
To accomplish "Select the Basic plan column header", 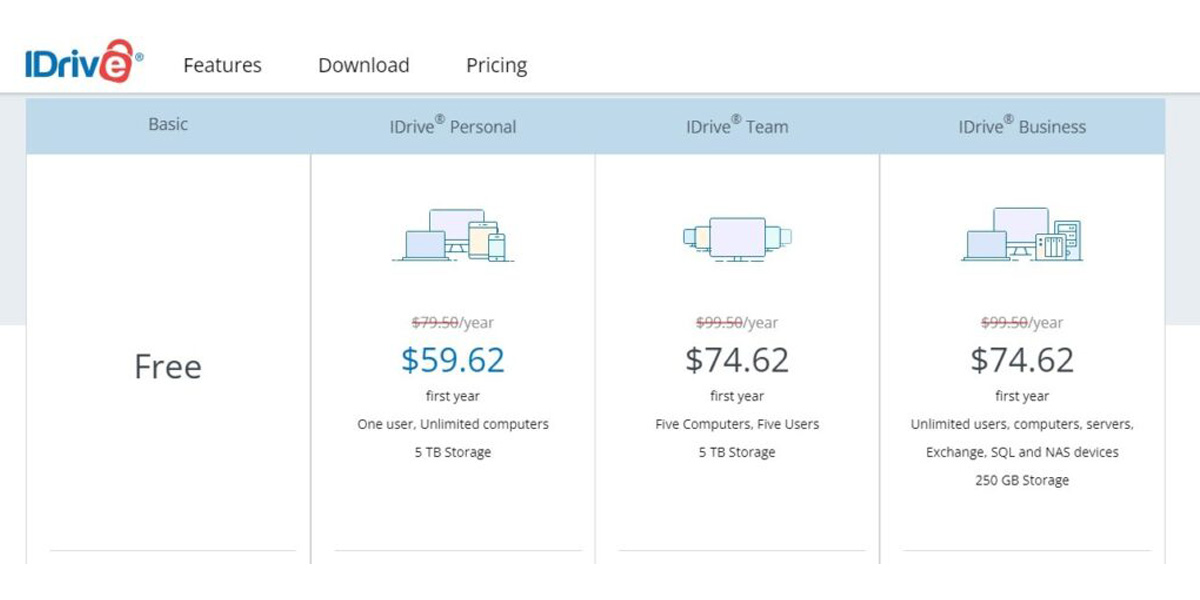I will (168, 124).
